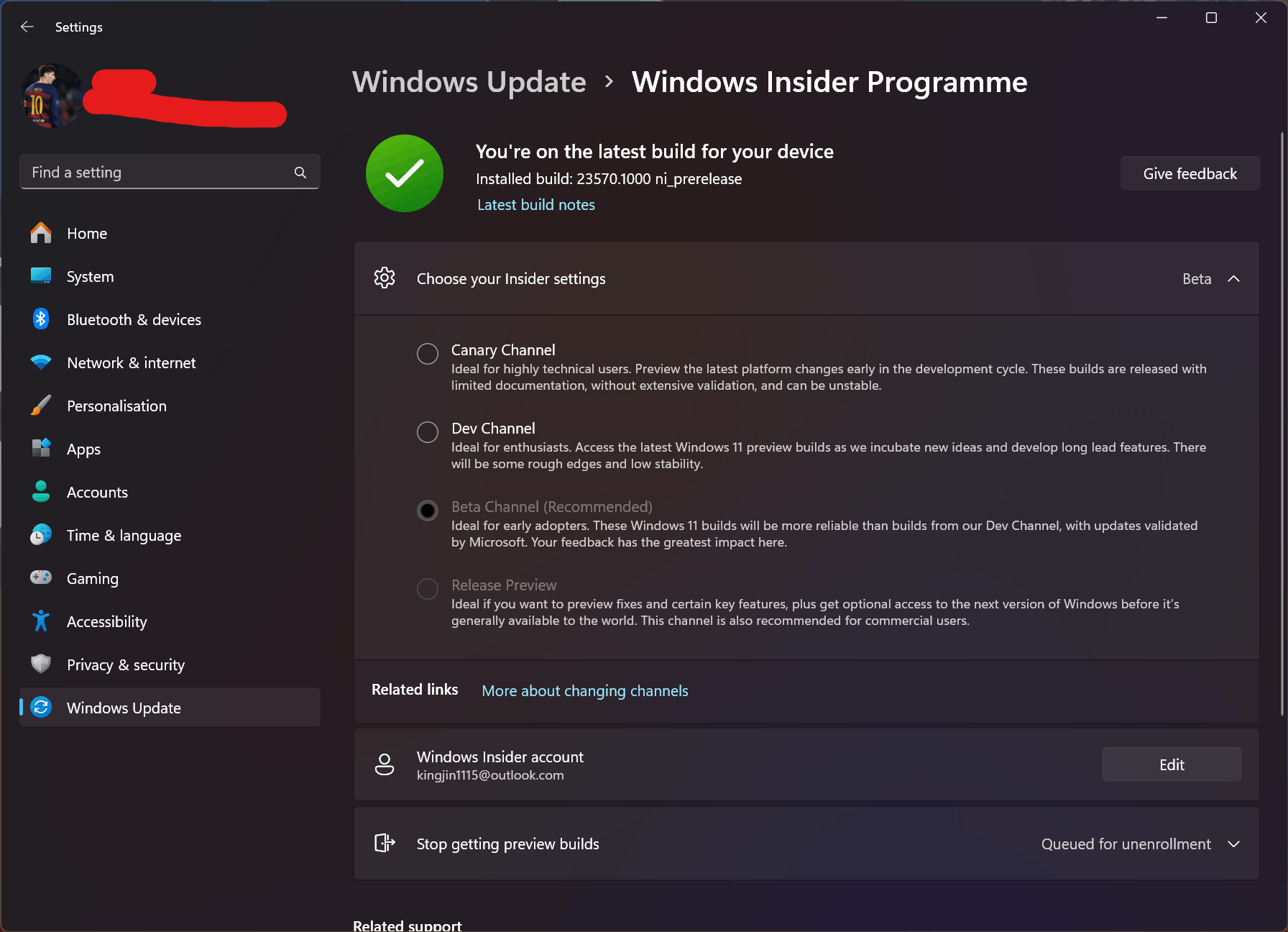The width and height of the screenshot is (1288, 932).
Task: Edit the Windows Insider account
Action: pyautogui.click(x=1171, y=764)
